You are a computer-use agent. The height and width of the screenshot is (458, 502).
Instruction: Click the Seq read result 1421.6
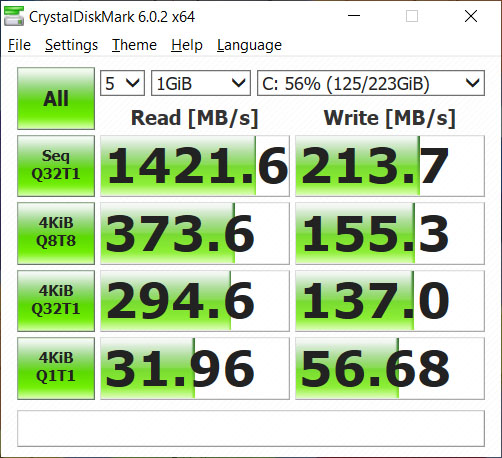(195, 166)
